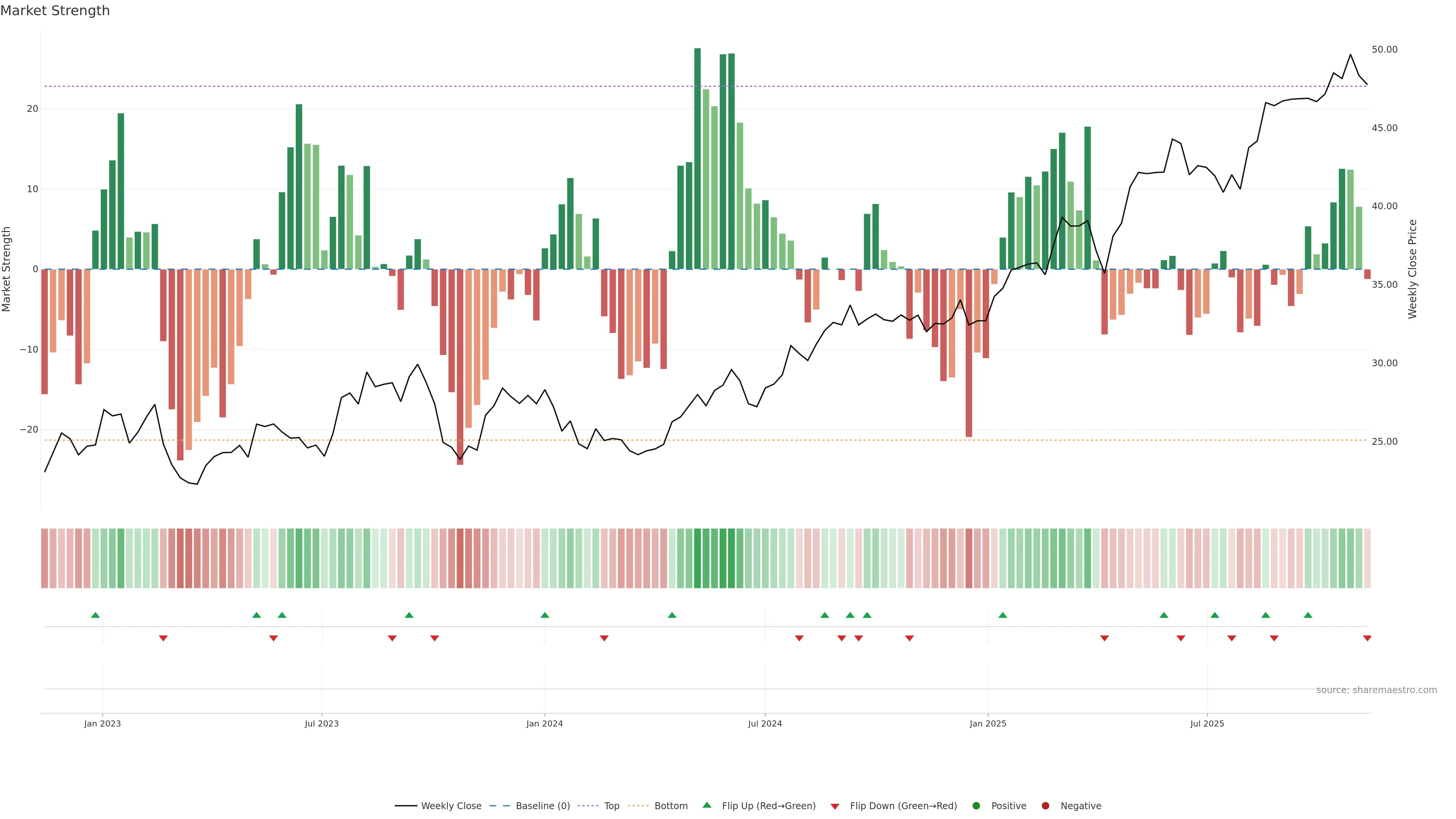Screen dimensions: 1456x819
Task: Click the first green flip-up triangle marker
Action: pyautogui.click(x=96, y=615)
